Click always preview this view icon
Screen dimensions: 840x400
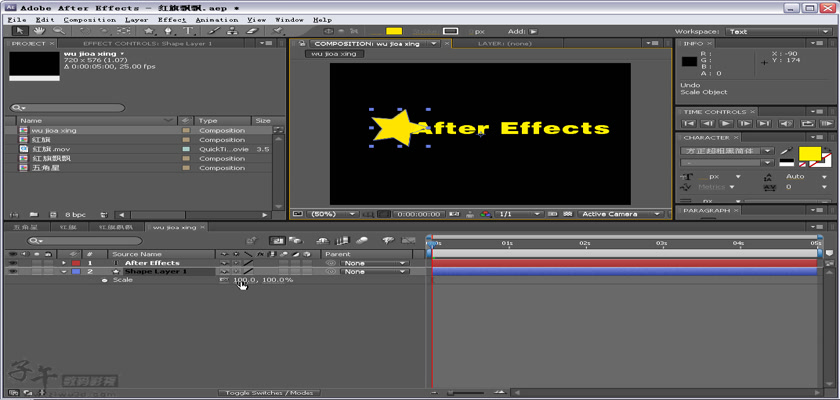298,214
